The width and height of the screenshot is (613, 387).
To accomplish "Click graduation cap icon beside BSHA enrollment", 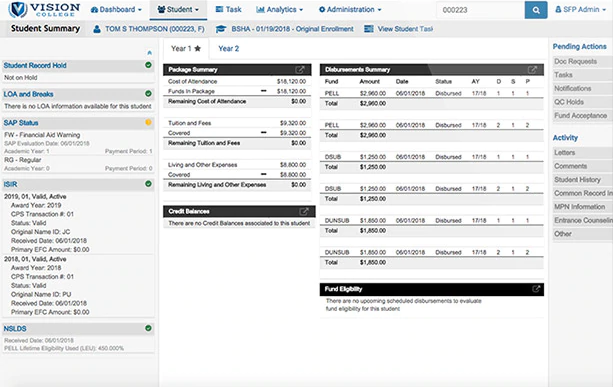I will [221, 29].
